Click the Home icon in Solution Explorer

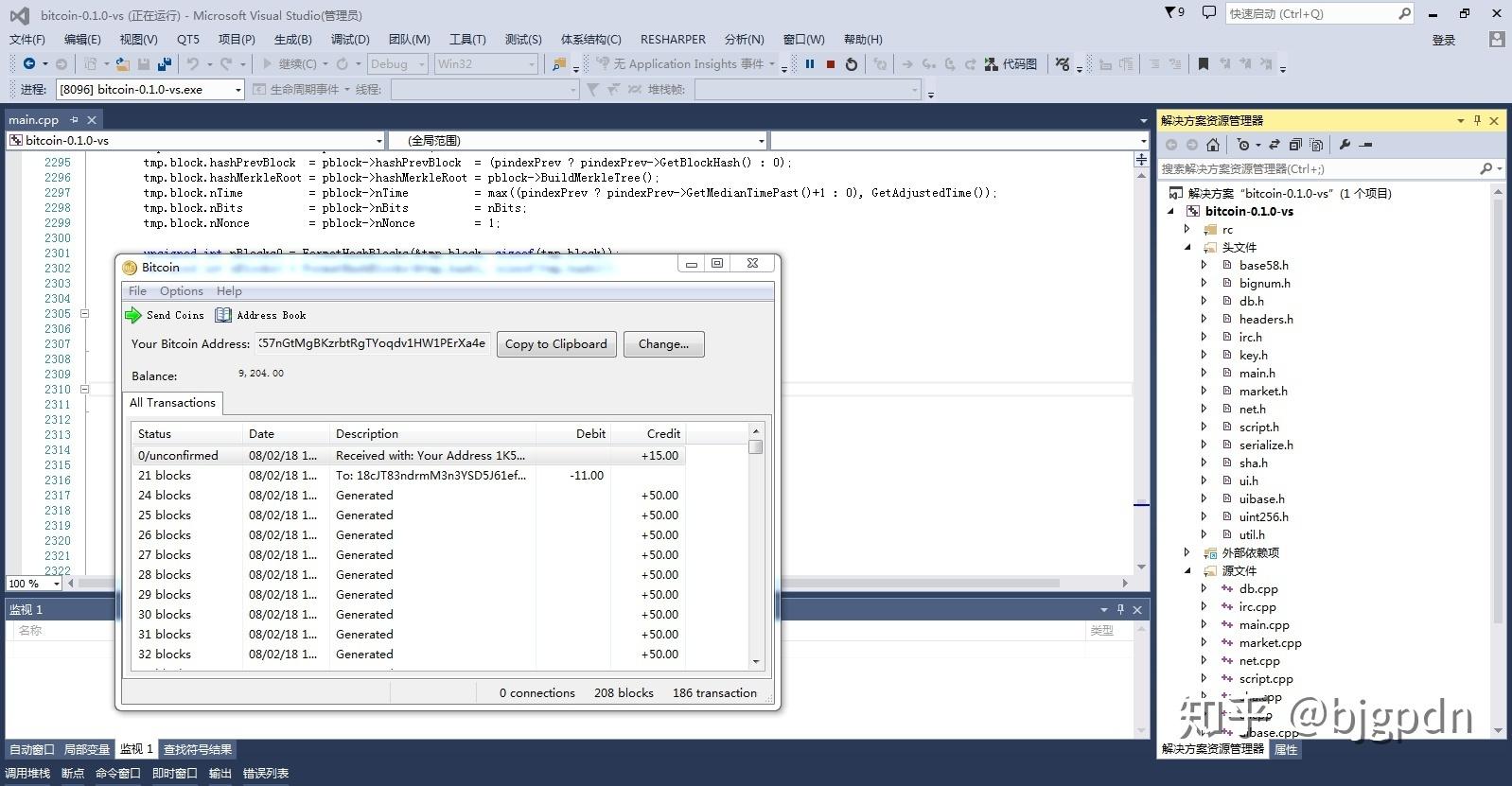click(1213, 145)
